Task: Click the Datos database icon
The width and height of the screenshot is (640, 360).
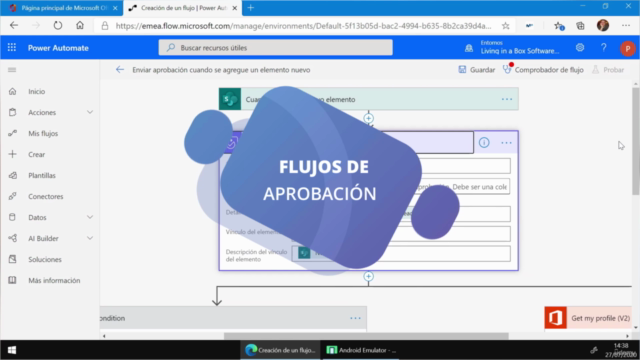Action: (x=12, y=217)
